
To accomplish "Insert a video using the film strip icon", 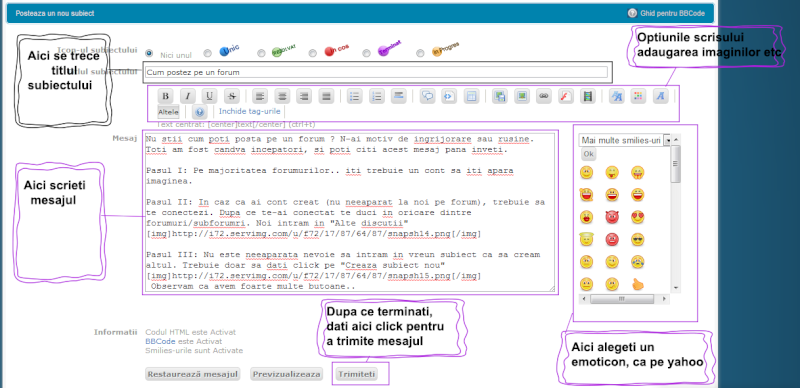I will [x=588, y=96].
